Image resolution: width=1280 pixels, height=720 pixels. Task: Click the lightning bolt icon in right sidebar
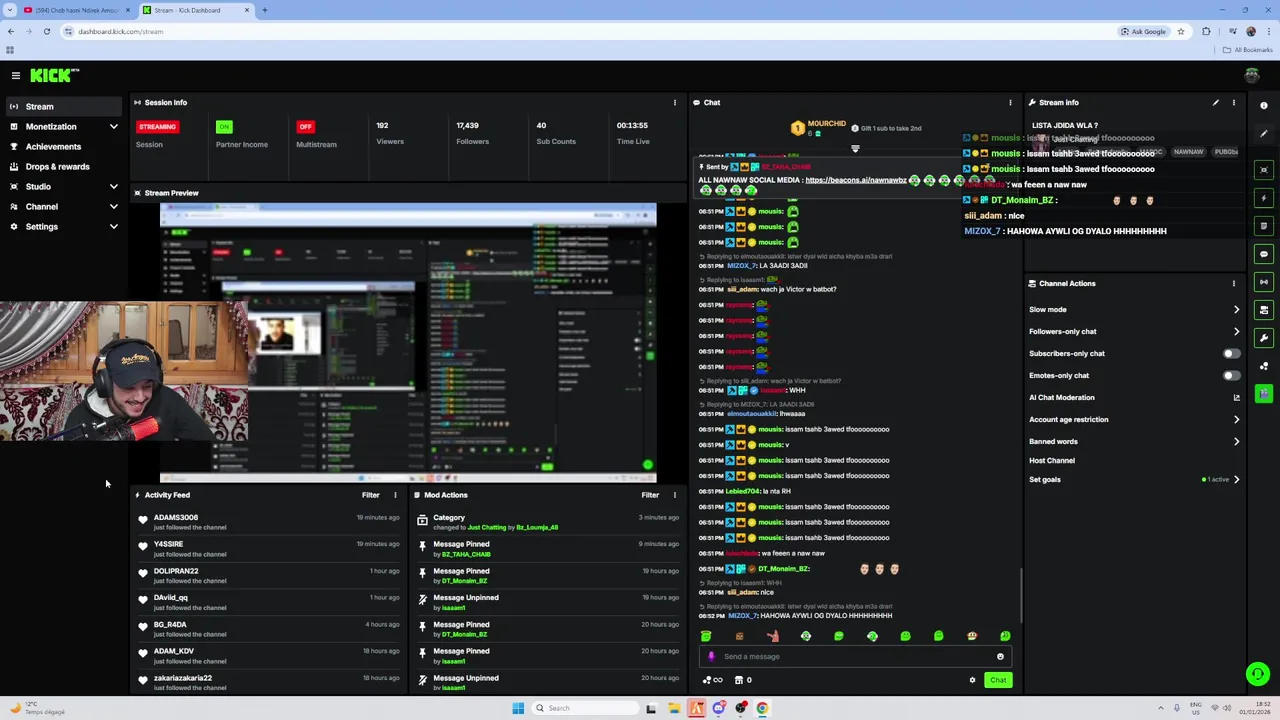pos(1264,198)
